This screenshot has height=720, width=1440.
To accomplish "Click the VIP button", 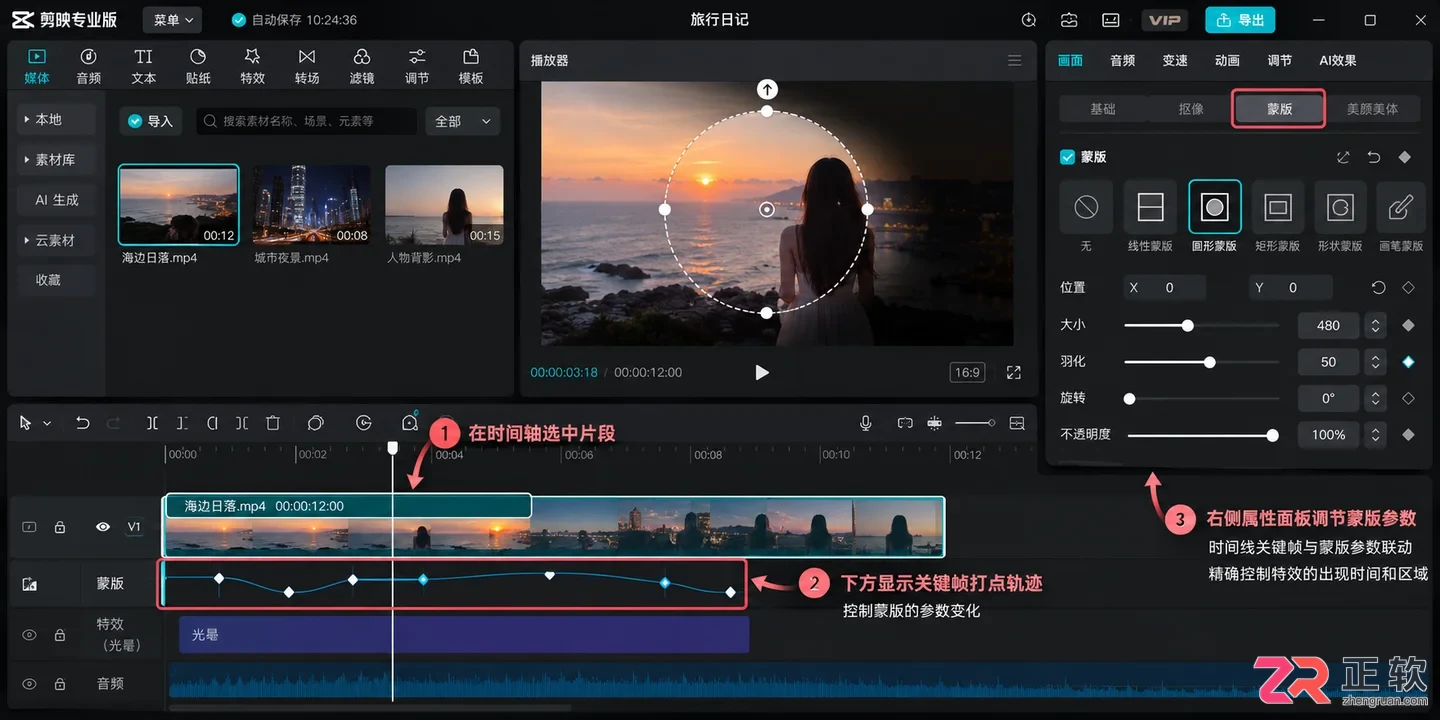I will pos(1164,20).
